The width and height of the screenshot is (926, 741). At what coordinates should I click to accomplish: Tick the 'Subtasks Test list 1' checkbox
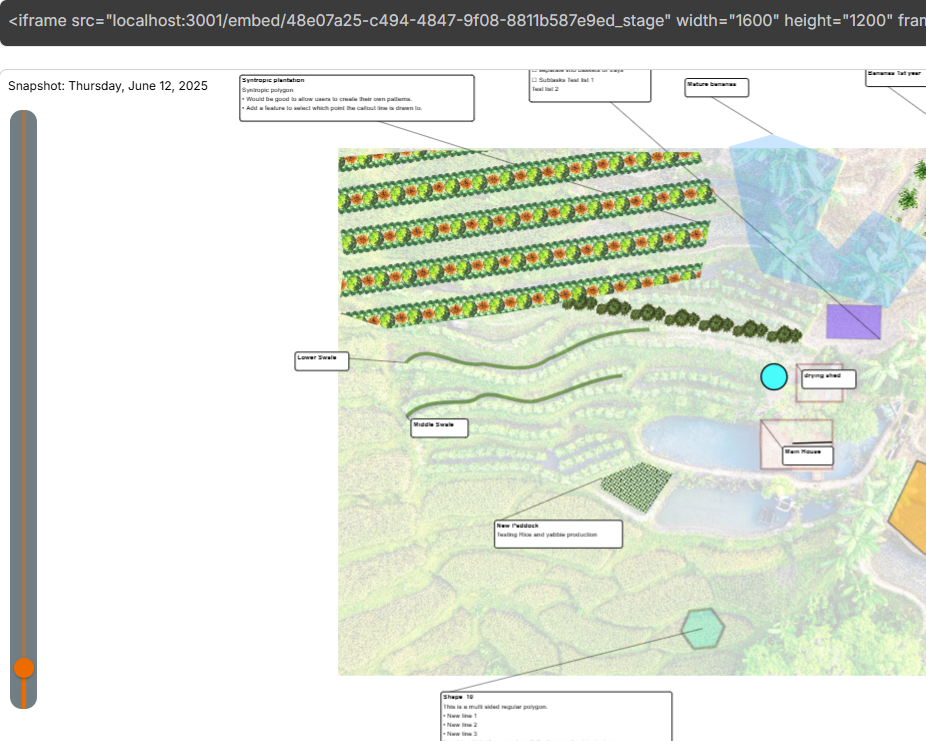pos(534,79)
